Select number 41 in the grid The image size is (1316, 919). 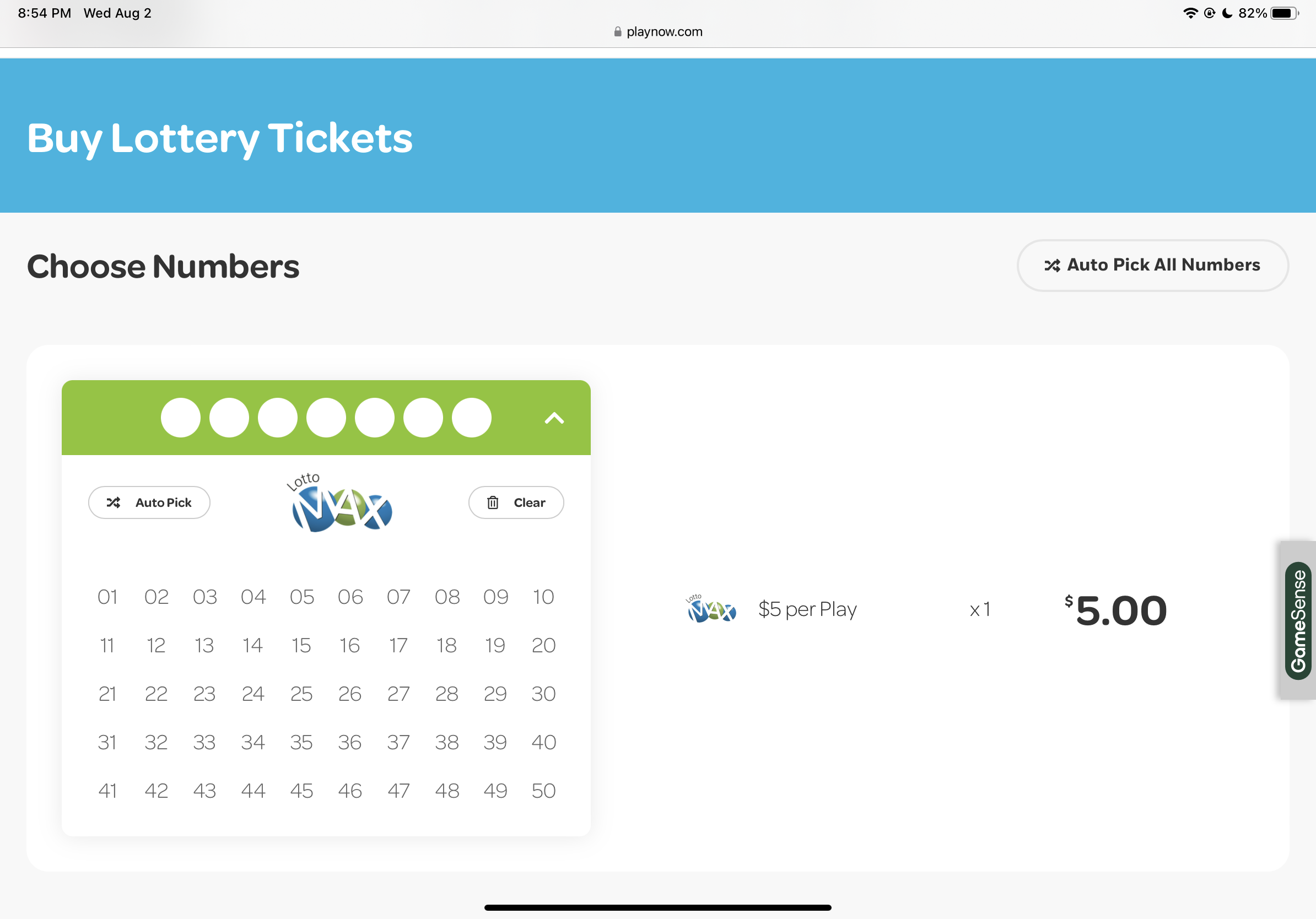107,791
